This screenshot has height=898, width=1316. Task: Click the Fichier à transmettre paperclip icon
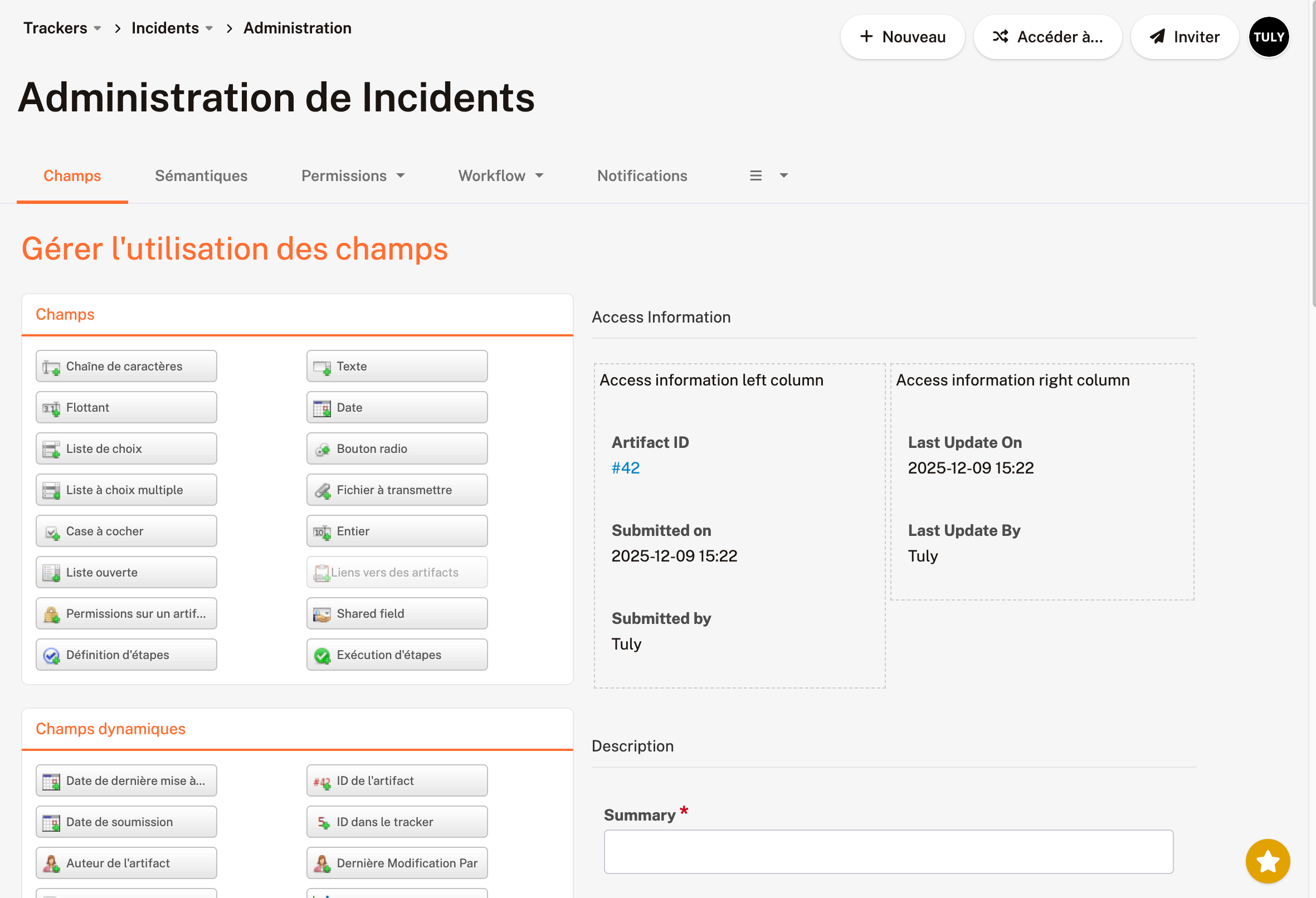321,491
